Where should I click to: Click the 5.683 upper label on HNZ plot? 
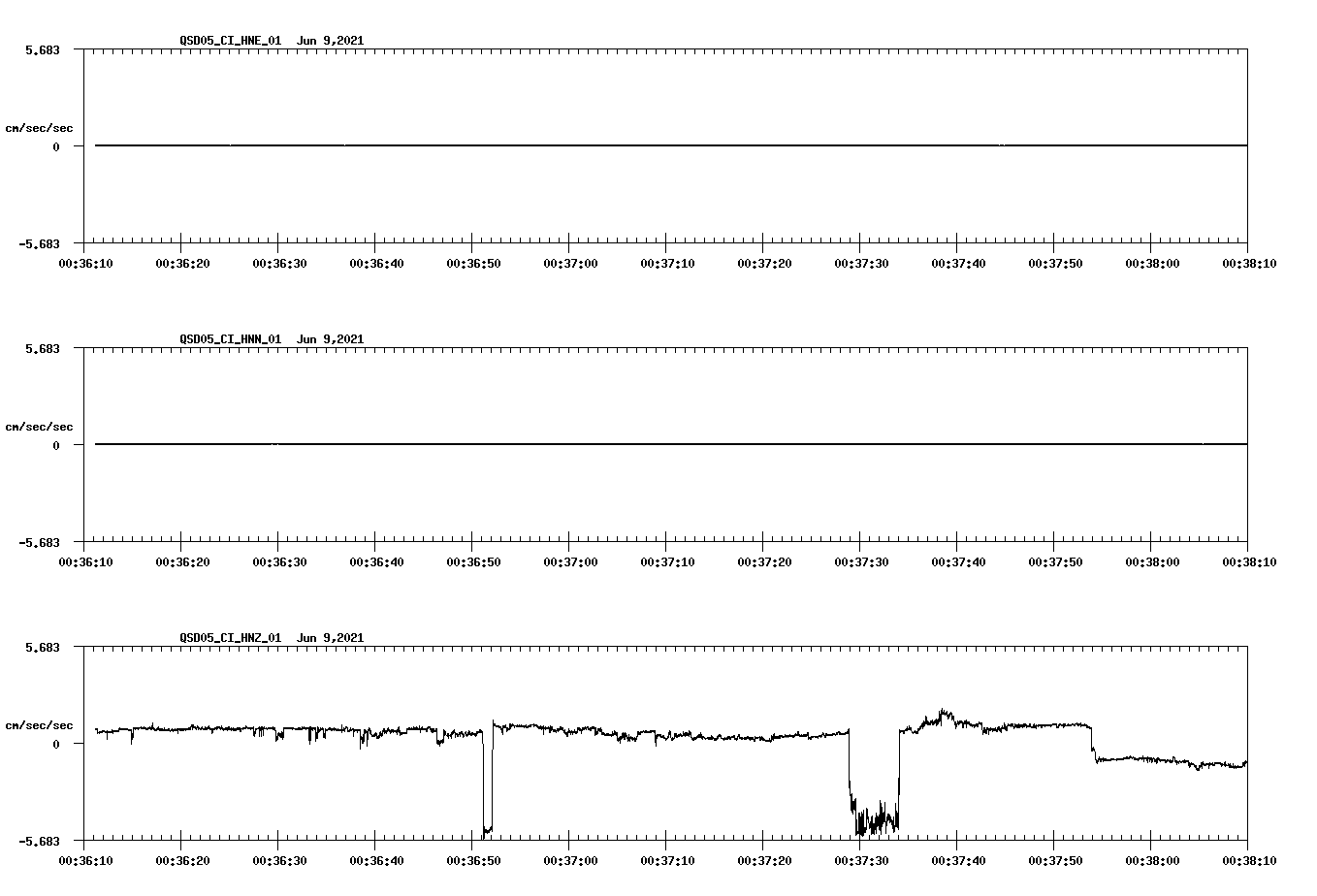coord(43,647)
